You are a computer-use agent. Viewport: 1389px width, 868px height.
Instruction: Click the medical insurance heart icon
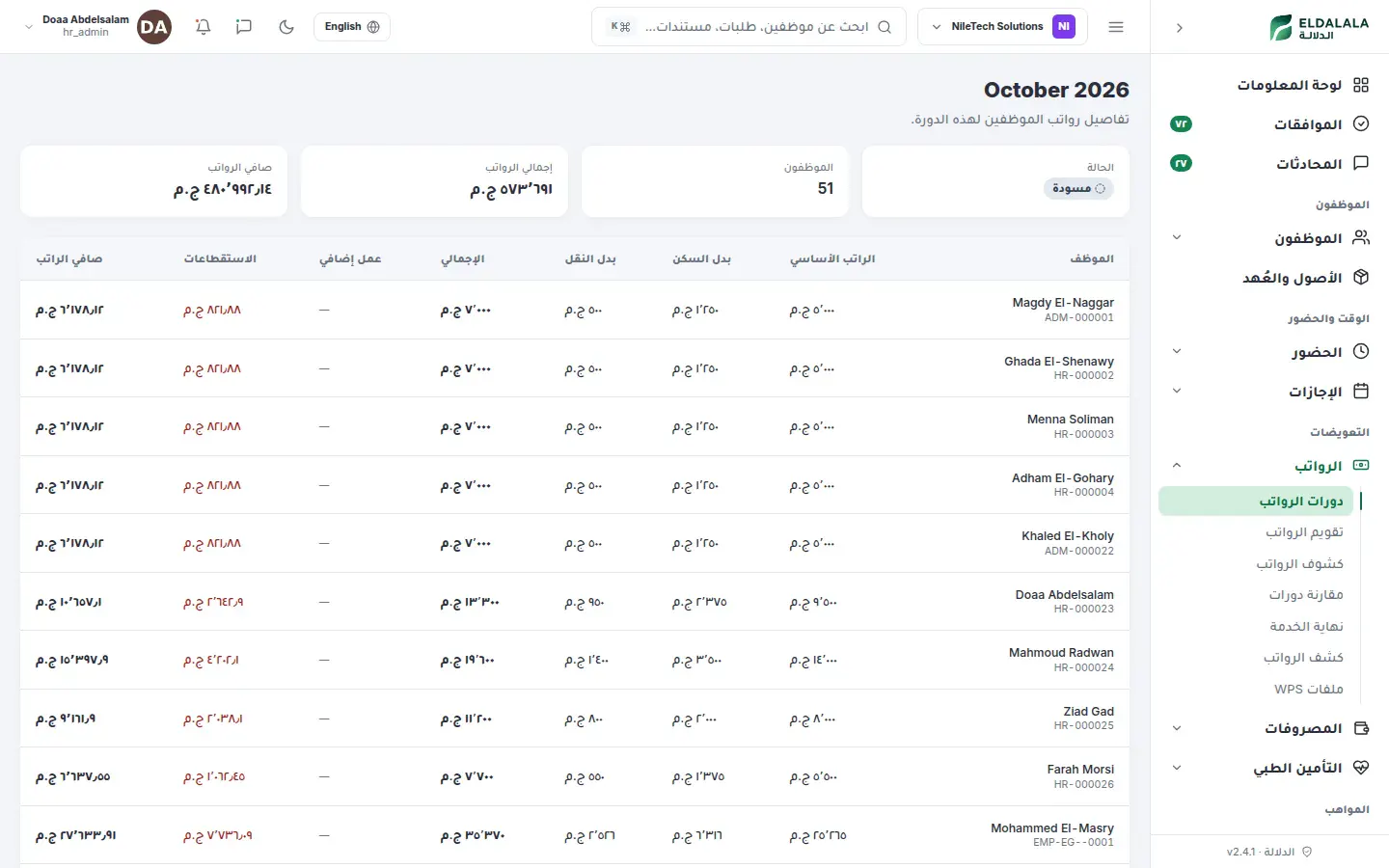point(1361,768)
